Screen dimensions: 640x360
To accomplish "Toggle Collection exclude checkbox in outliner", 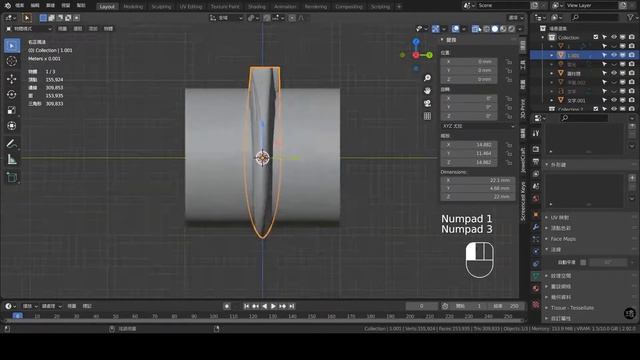I will pos(596,37).
